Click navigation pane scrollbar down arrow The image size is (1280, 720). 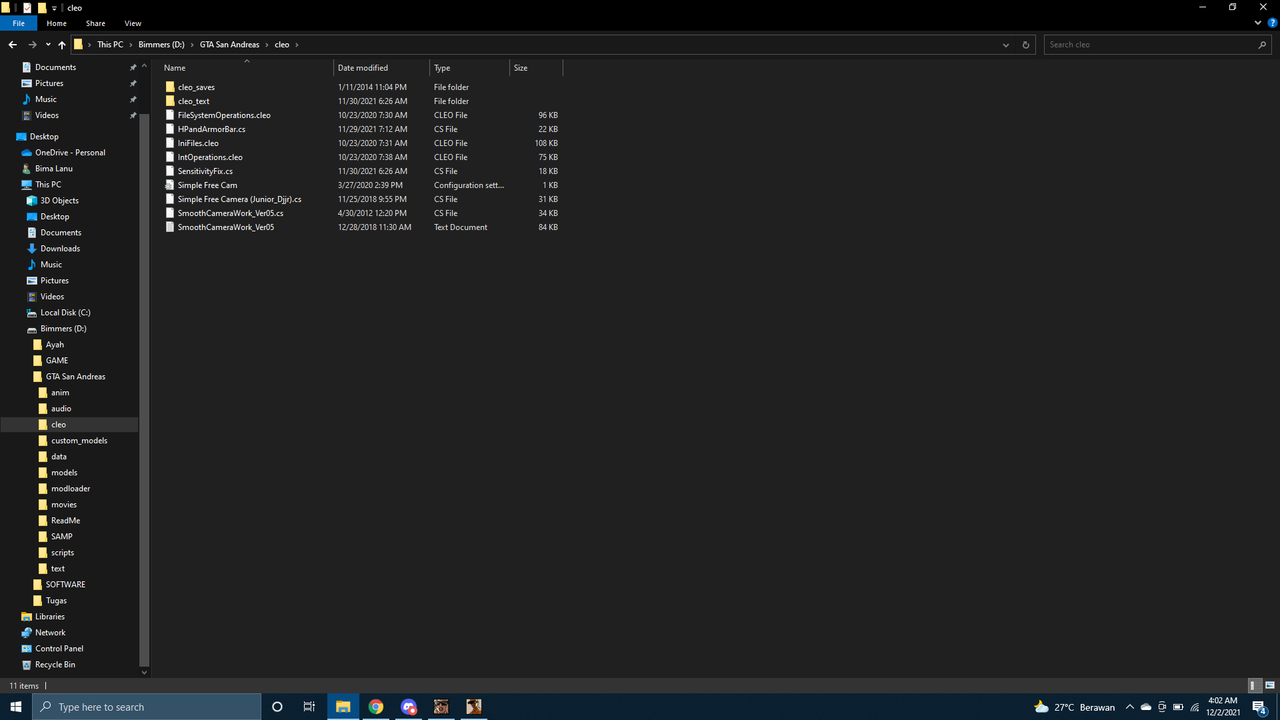click(x=145, y=672)
